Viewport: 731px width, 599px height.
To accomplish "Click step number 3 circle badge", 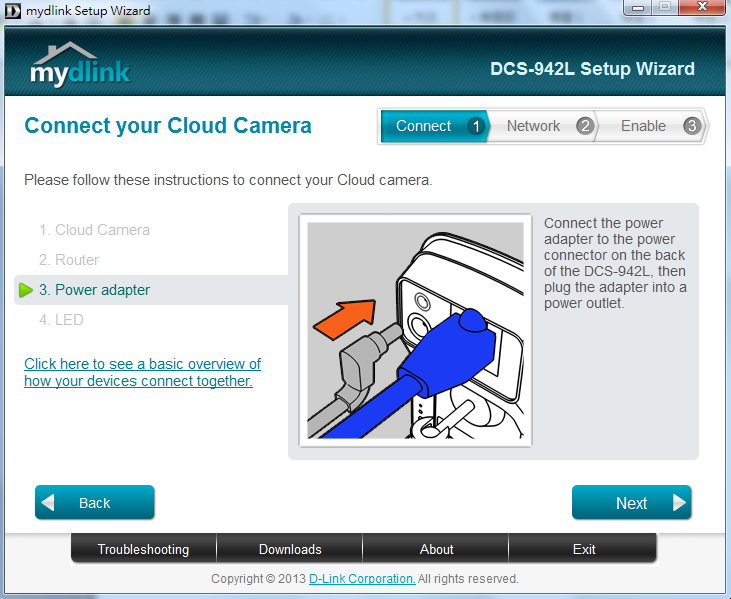I will click(x=691, y=126).
